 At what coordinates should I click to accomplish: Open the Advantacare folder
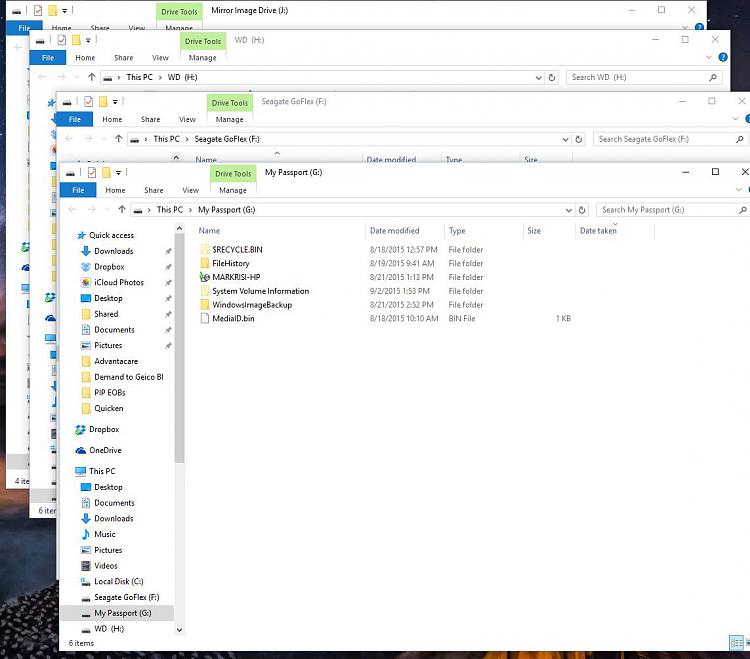[116, 361]
